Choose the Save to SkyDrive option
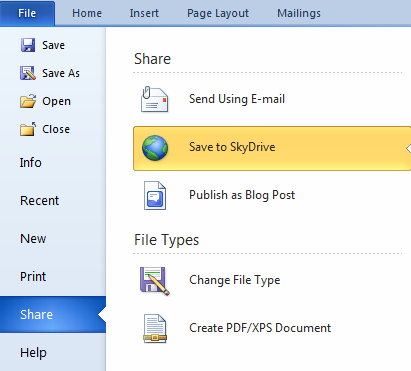 (x=272, y=148)
